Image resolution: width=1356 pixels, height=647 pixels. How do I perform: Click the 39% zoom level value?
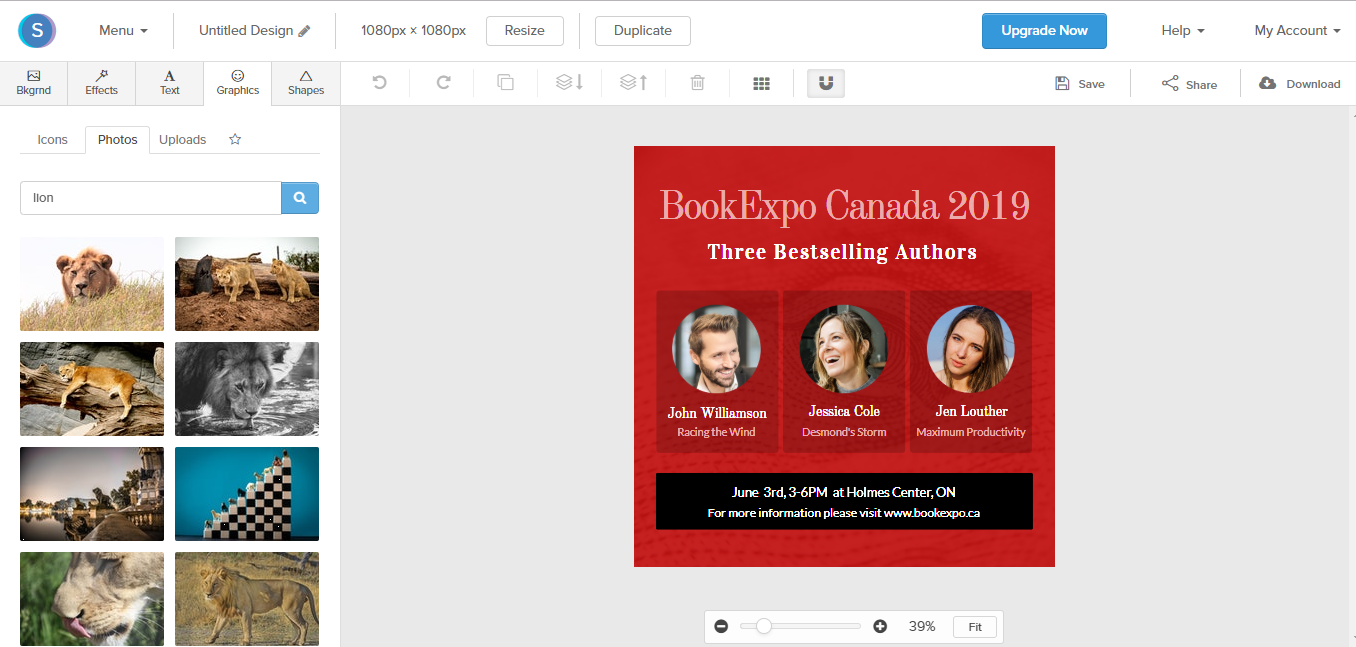(922, 627)
